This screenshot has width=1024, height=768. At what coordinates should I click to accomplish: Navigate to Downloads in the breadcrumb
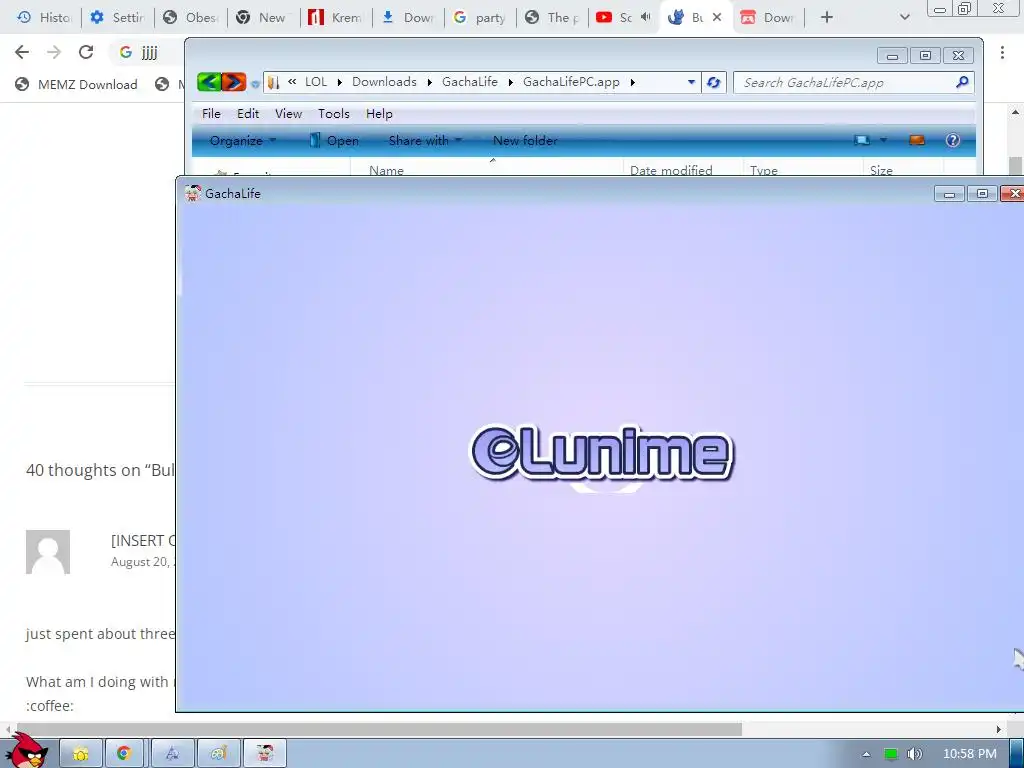(384, 82)
